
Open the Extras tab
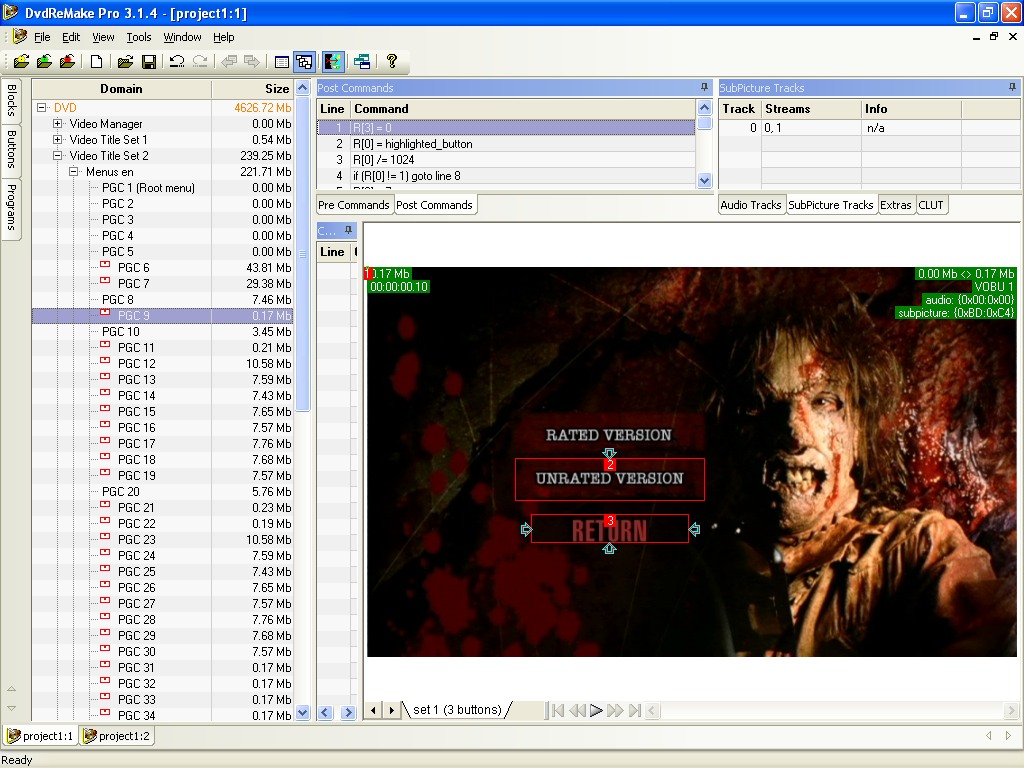895,205
